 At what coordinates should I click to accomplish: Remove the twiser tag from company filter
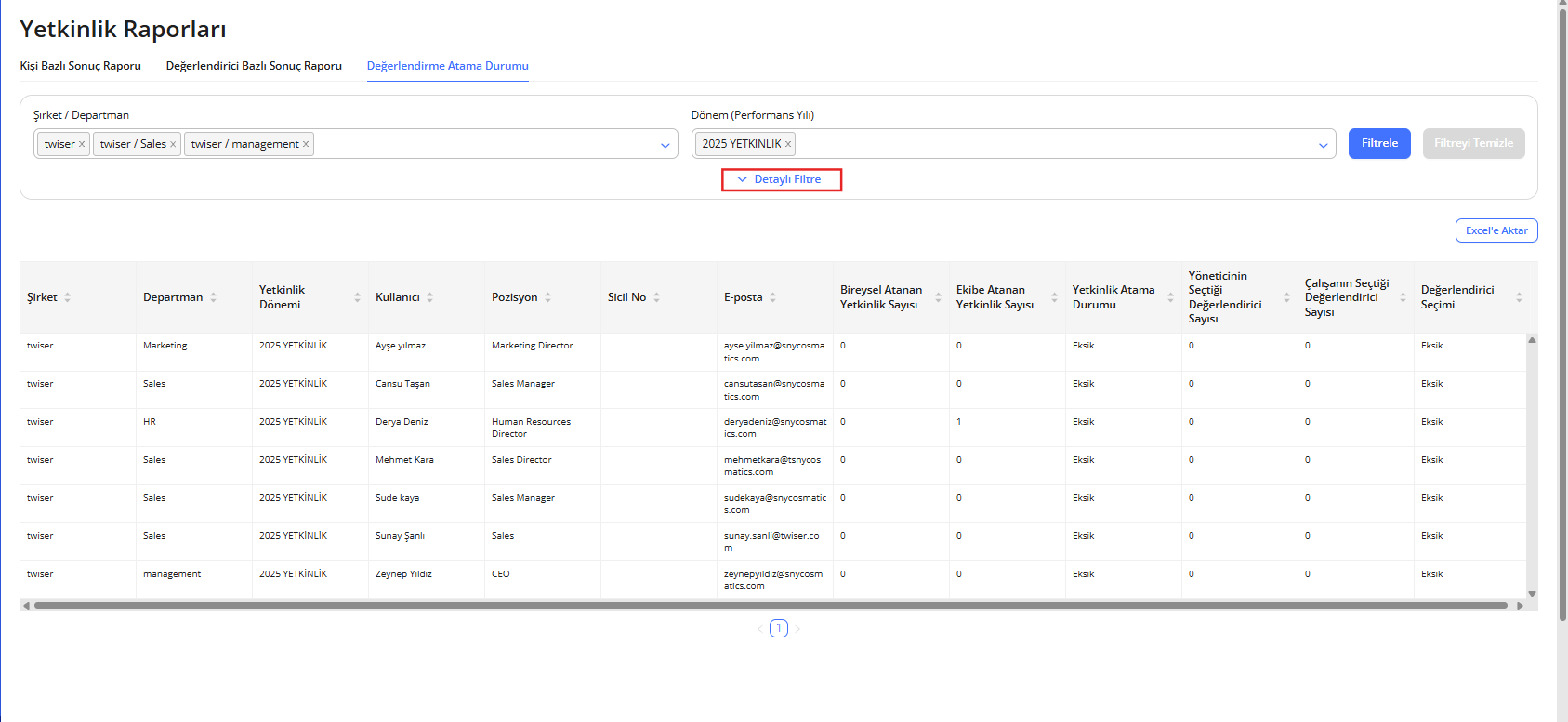(x=82, y=144)
